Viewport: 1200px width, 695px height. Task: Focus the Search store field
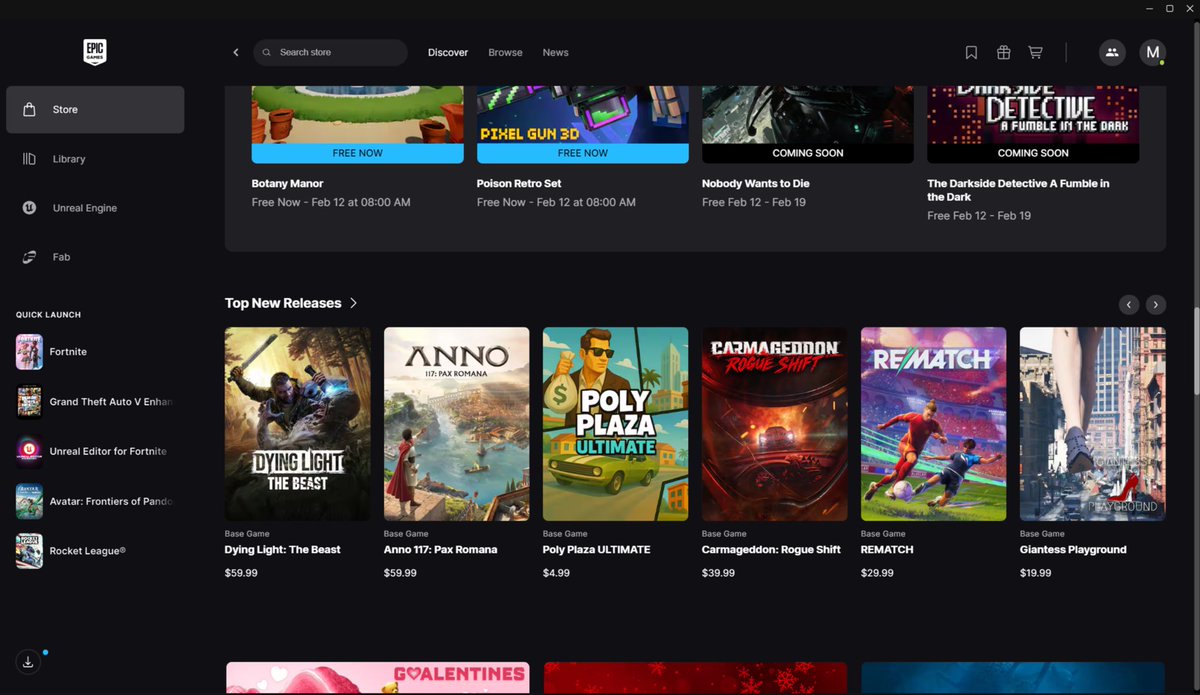[x=330, y=53]
